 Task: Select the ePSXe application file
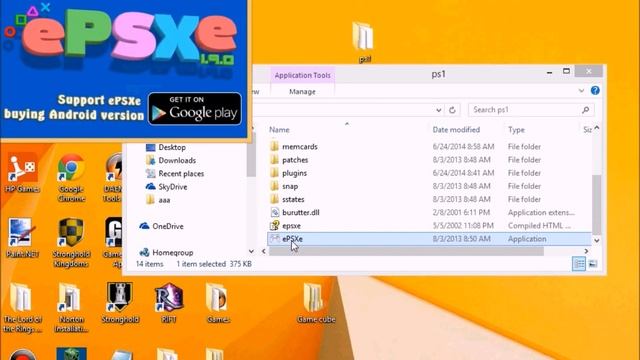[x=429, y=239]
